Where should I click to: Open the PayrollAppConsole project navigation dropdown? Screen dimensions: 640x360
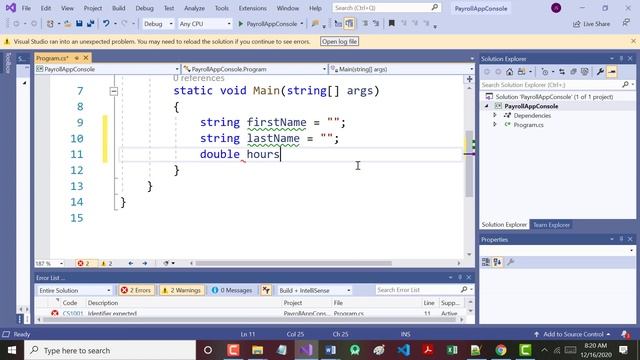click(x=107, y=69)
